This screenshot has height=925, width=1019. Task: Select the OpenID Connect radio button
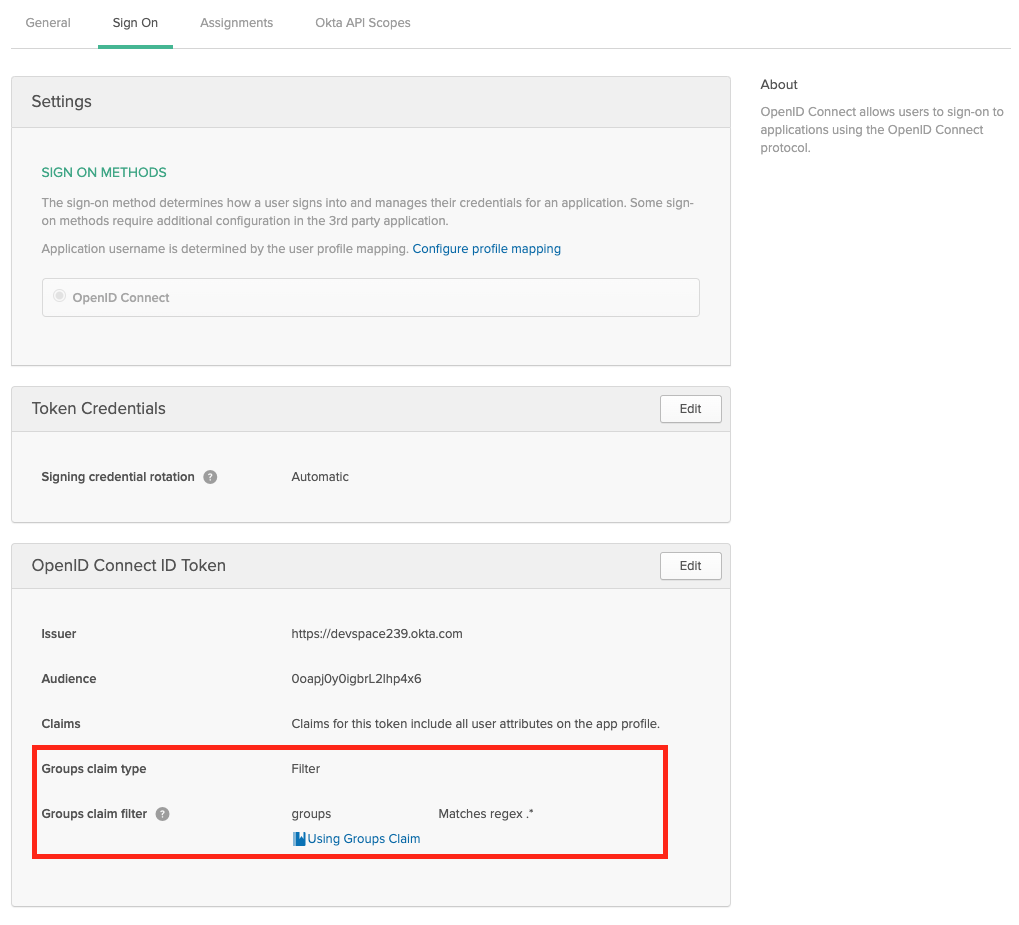[60, 297]
